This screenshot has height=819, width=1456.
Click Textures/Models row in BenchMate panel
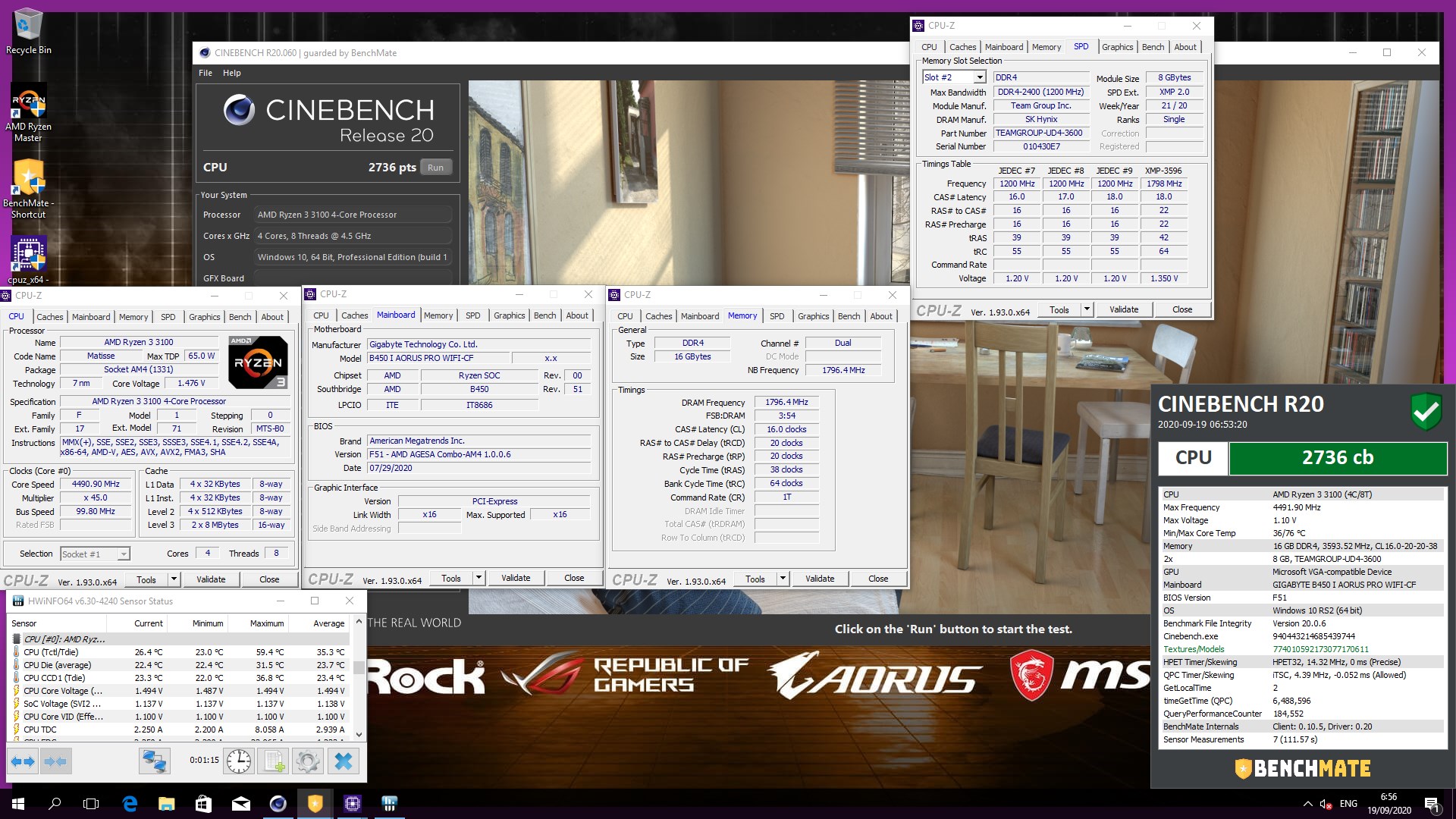[x=1302, y=649]
